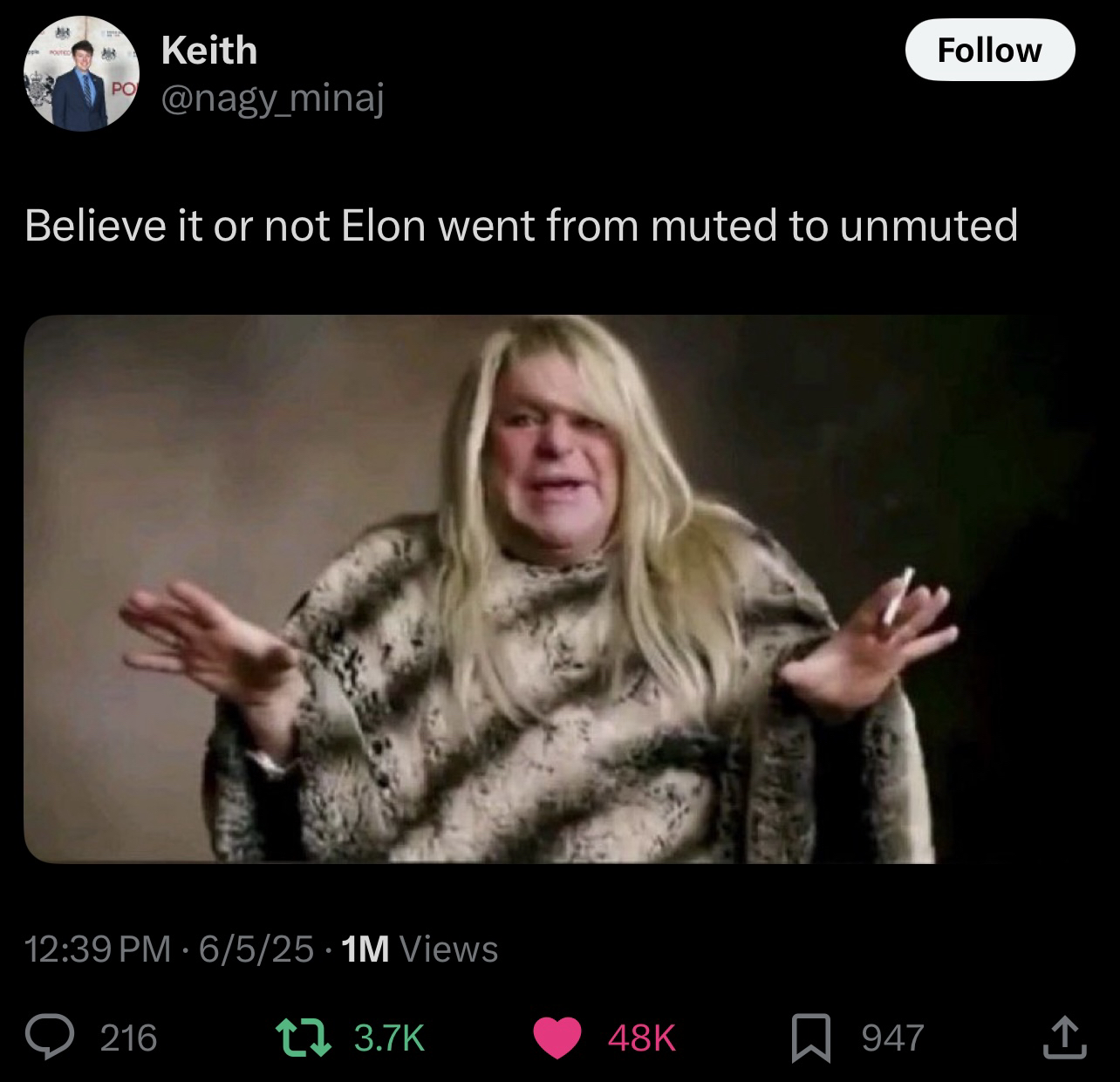This screenshot has height=1082, width=1120.
Task: Click the 216 replies count
Action: point(129,1038)
